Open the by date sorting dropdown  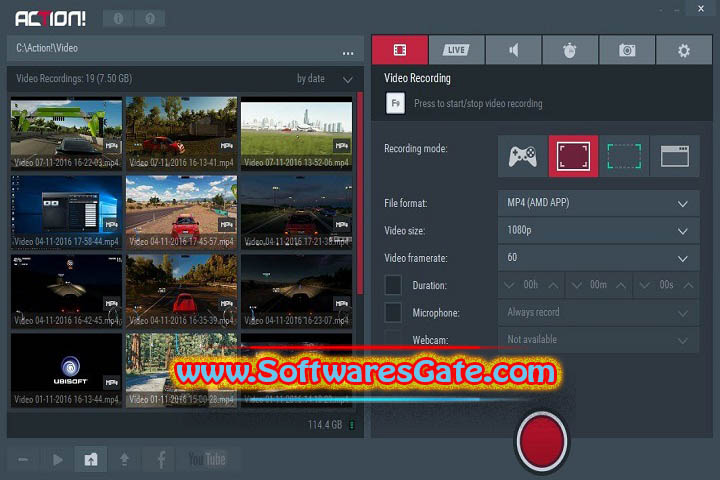pyautogui.click(x=325, y=79)
